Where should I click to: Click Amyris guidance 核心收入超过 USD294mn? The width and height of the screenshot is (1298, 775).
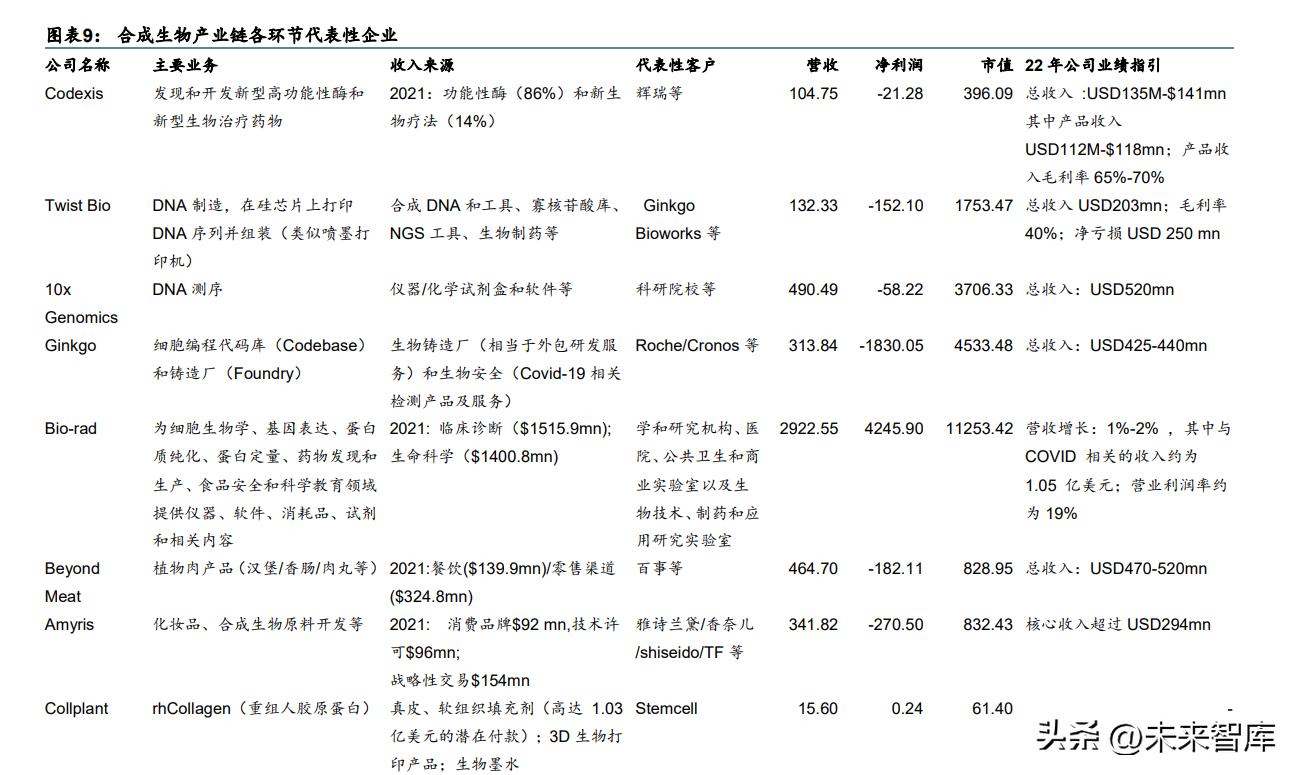coord(1118,624)
